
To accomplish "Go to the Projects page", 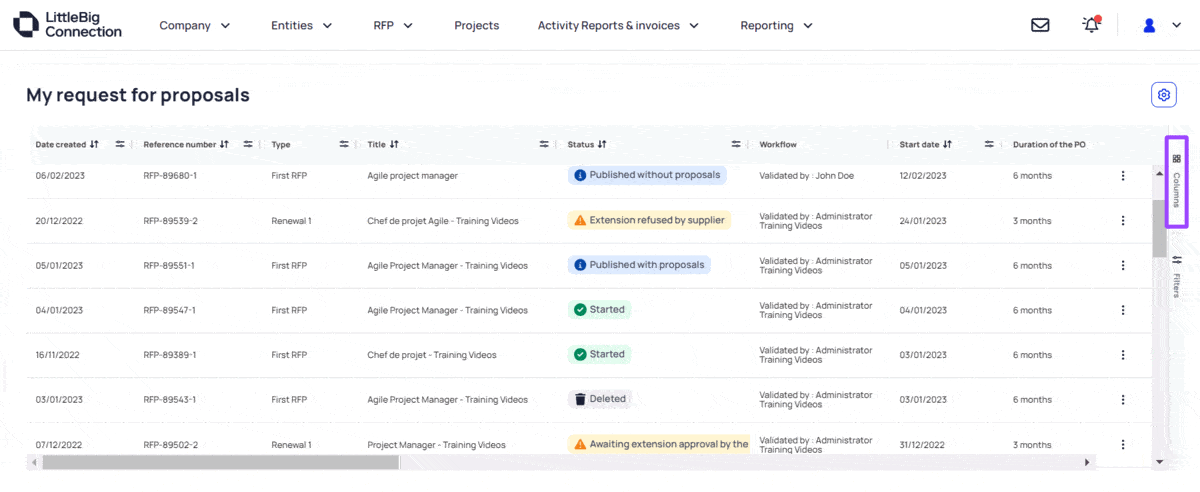I will (476, 26).
